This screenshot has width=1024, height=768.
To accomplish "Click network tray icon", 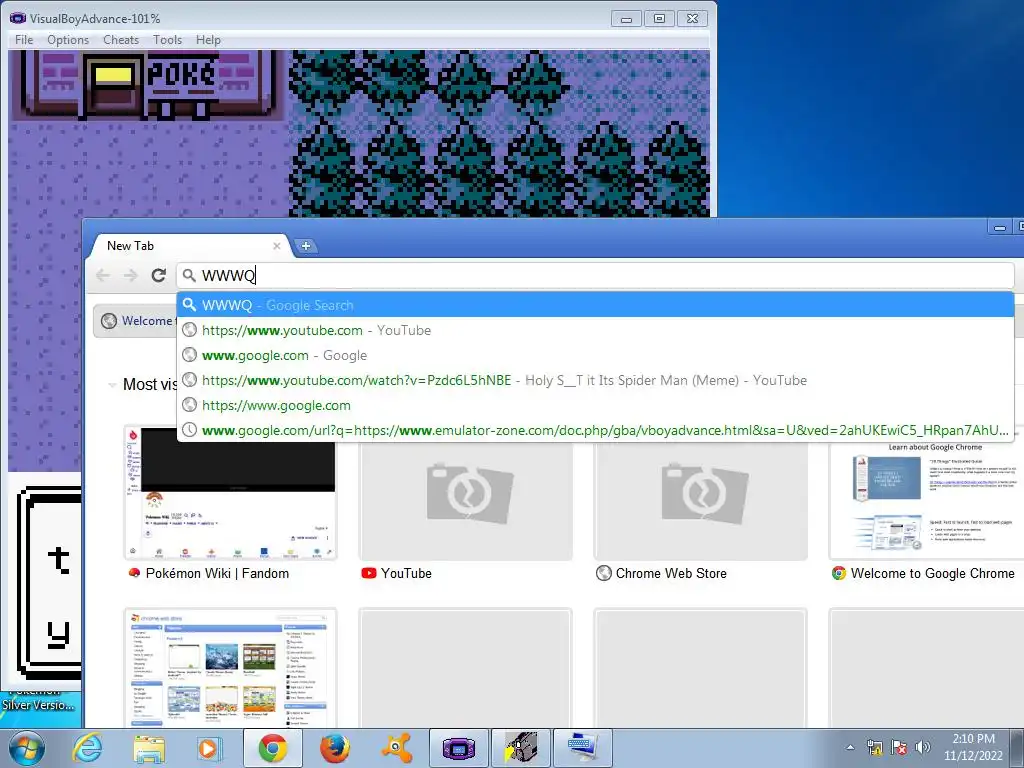I will click(874, 747).
